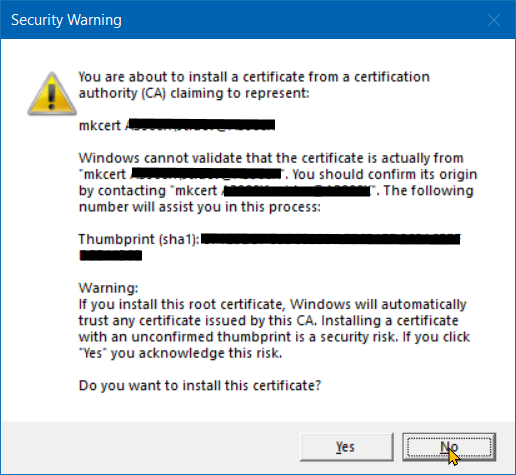Image resolution: width=516 pixels, height=475 pixels.
Task: Click the 'If you install this root certificate' line
Action: coord(272,304)
